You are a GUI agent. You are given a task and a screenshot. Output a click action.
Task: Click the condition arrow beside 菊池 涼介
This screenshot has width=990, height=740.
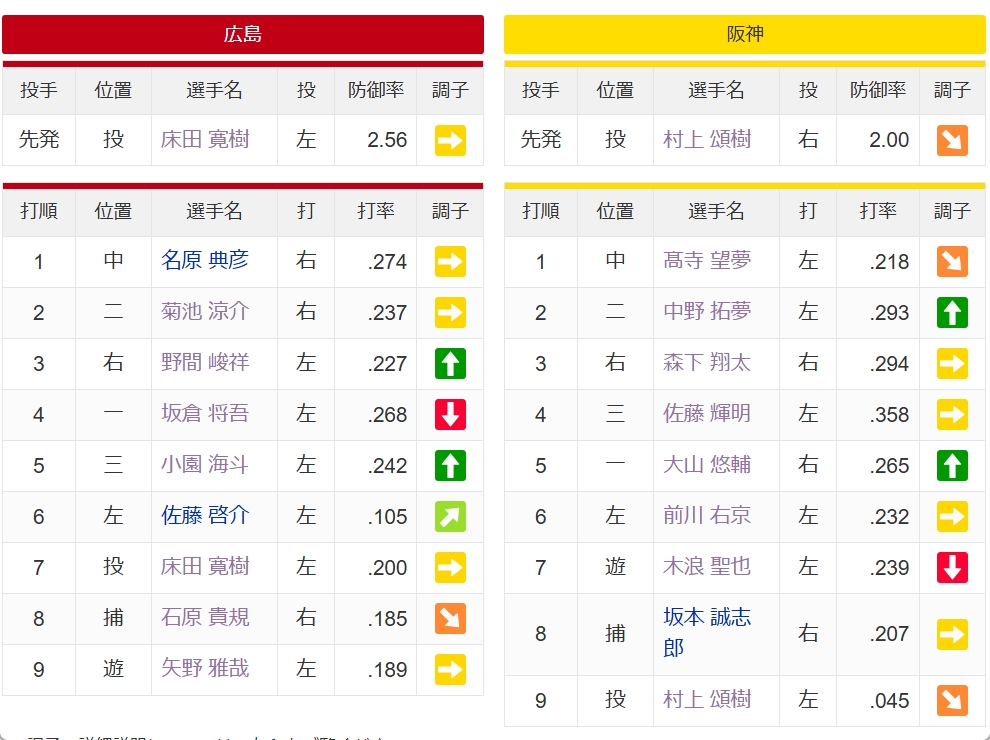tap(450, 313)
